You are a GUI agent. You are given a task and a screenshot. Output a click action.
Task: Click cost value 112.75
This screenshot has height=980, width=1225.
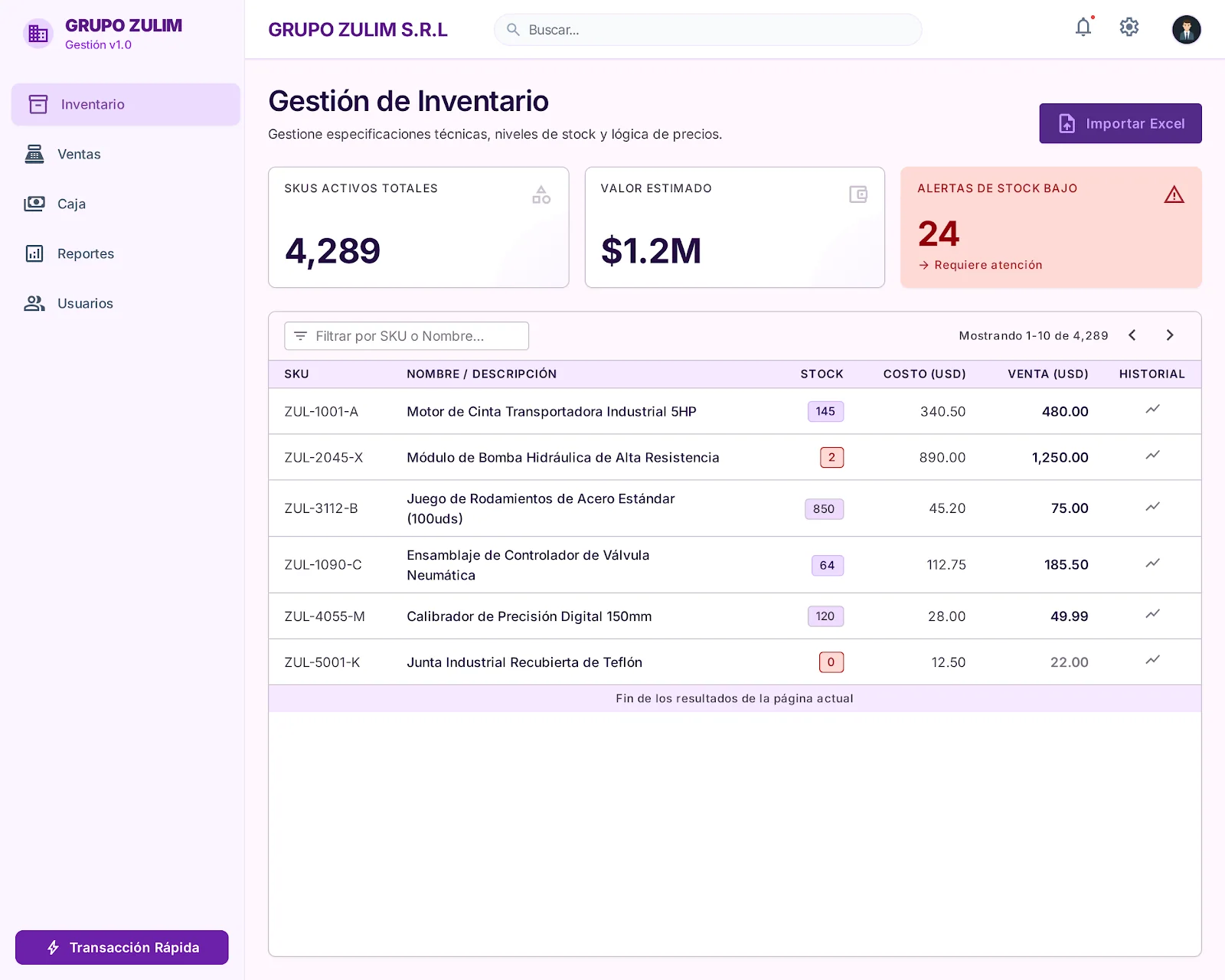coord(946,565)
